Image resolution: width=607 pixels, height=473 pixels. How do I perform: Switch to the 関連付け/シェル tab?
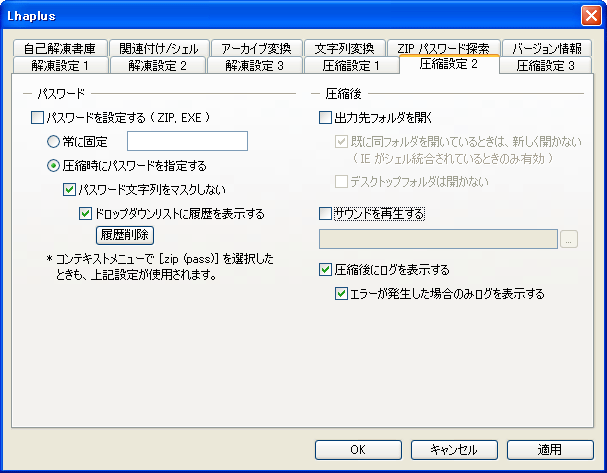click(159, 48)
